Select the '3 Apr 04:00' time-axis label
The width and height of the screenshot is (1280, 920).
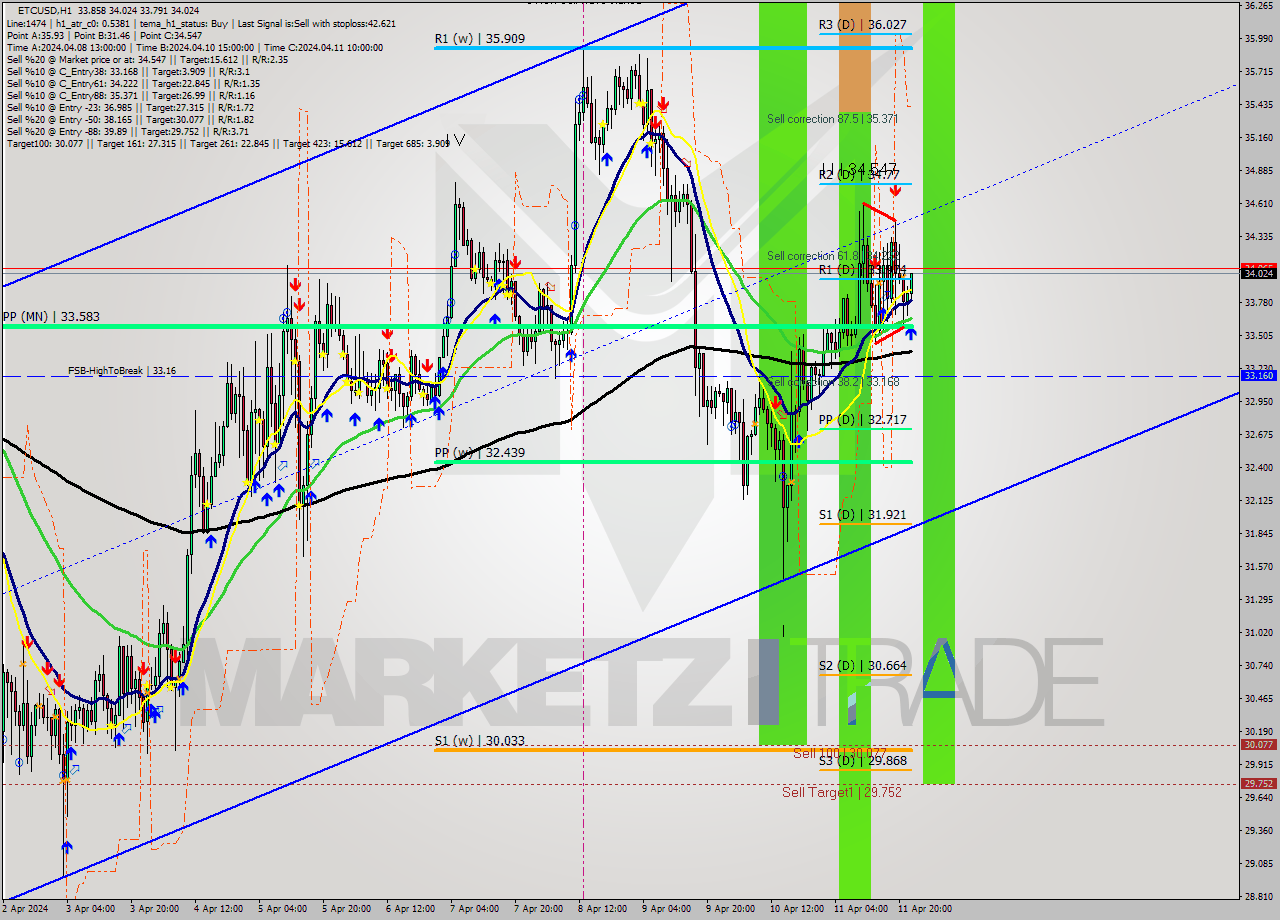[89, 909]
